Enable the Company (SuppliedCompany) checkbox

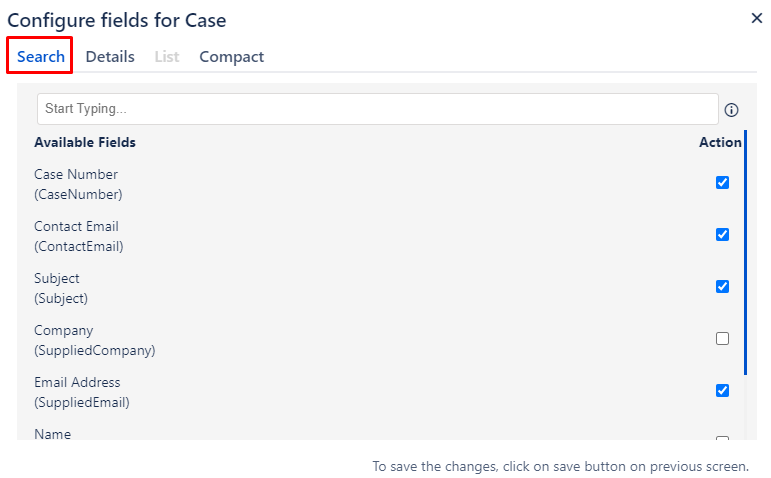pos(722,338)
